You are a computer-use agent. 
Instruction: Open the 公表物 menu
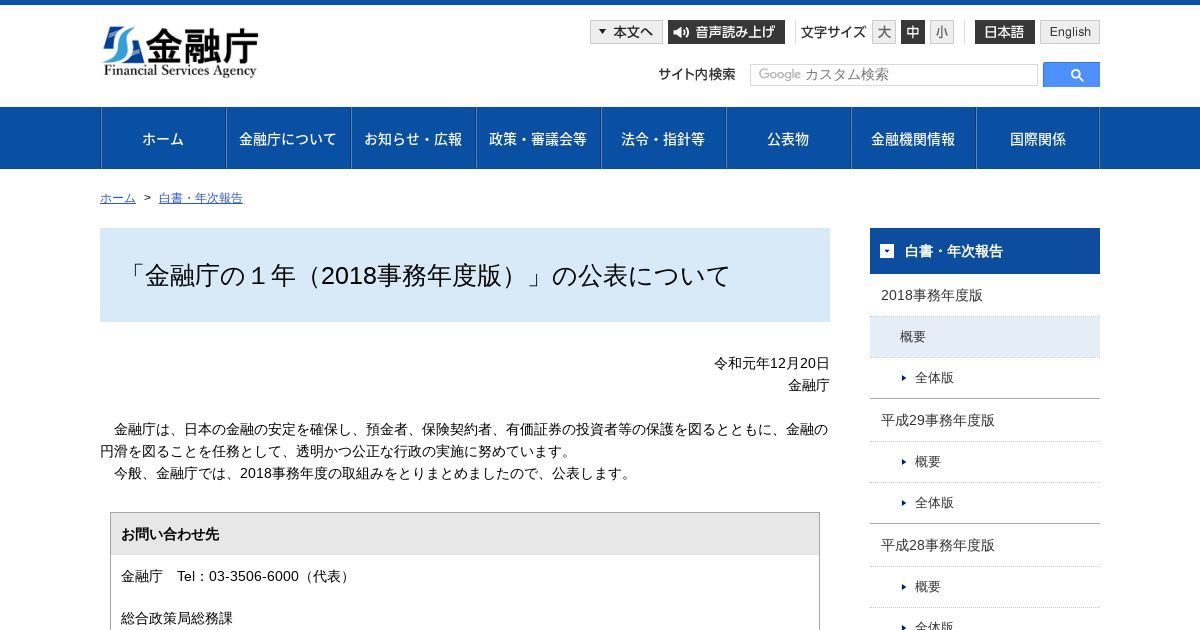(x=788, y=138)
